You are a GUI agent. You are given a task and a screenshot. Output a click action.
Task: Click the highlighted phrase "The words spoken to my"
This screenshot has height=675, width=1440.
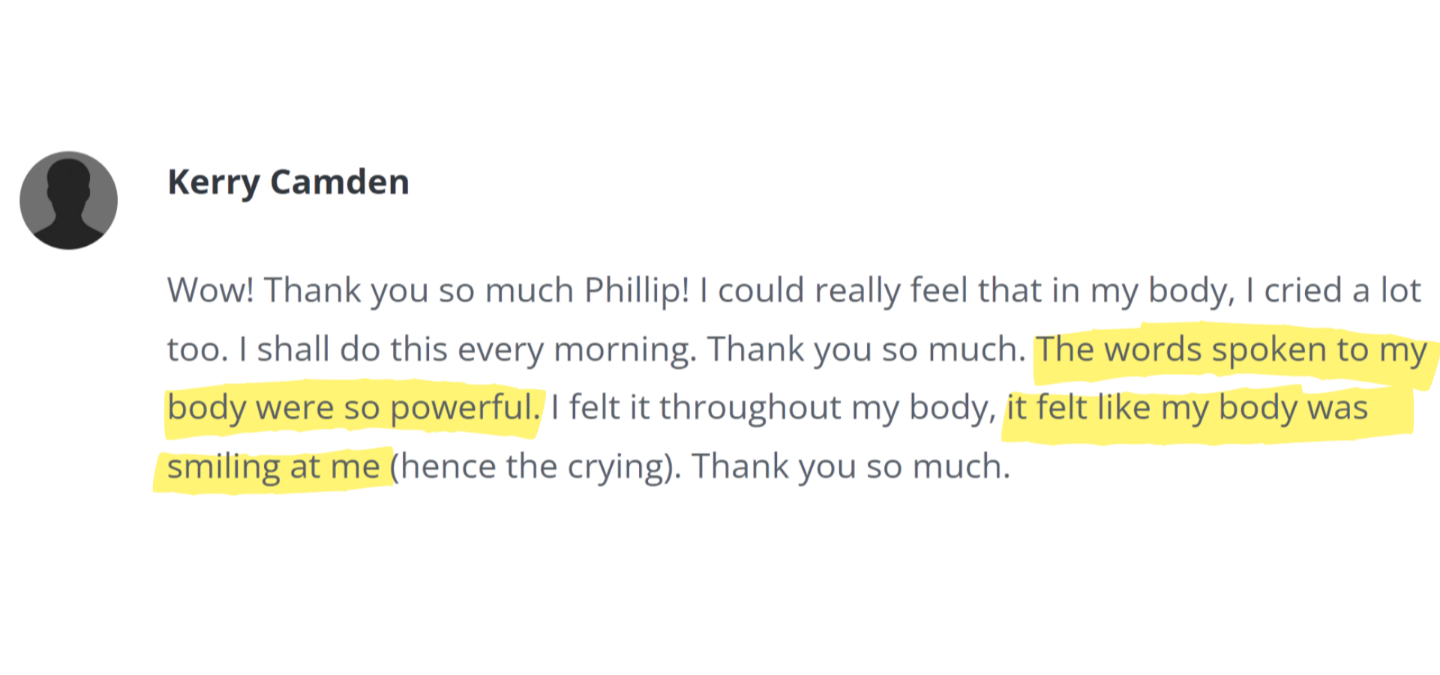[1232, 351]
